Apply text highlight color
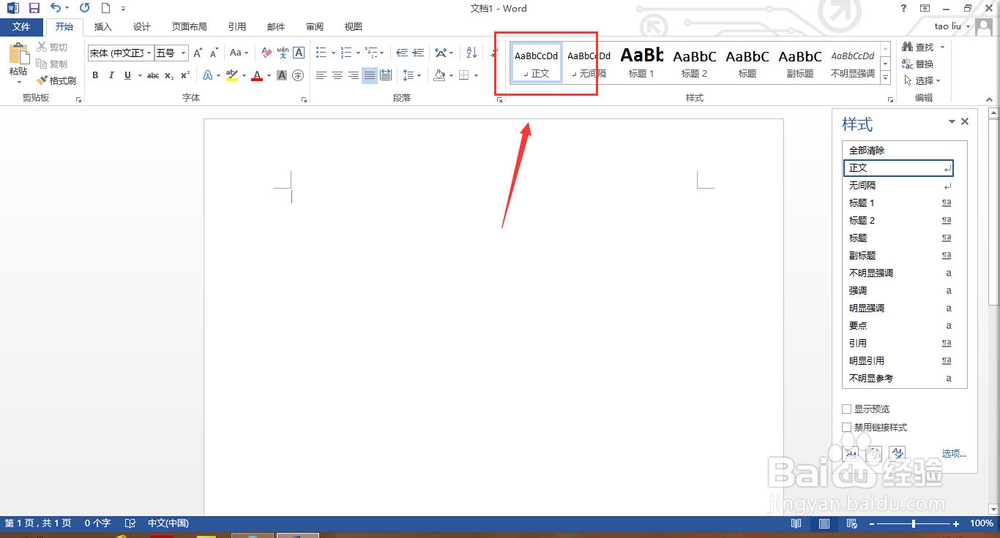Image resolution: width=1000 pixels, height=538 pixels. (232, 75)
